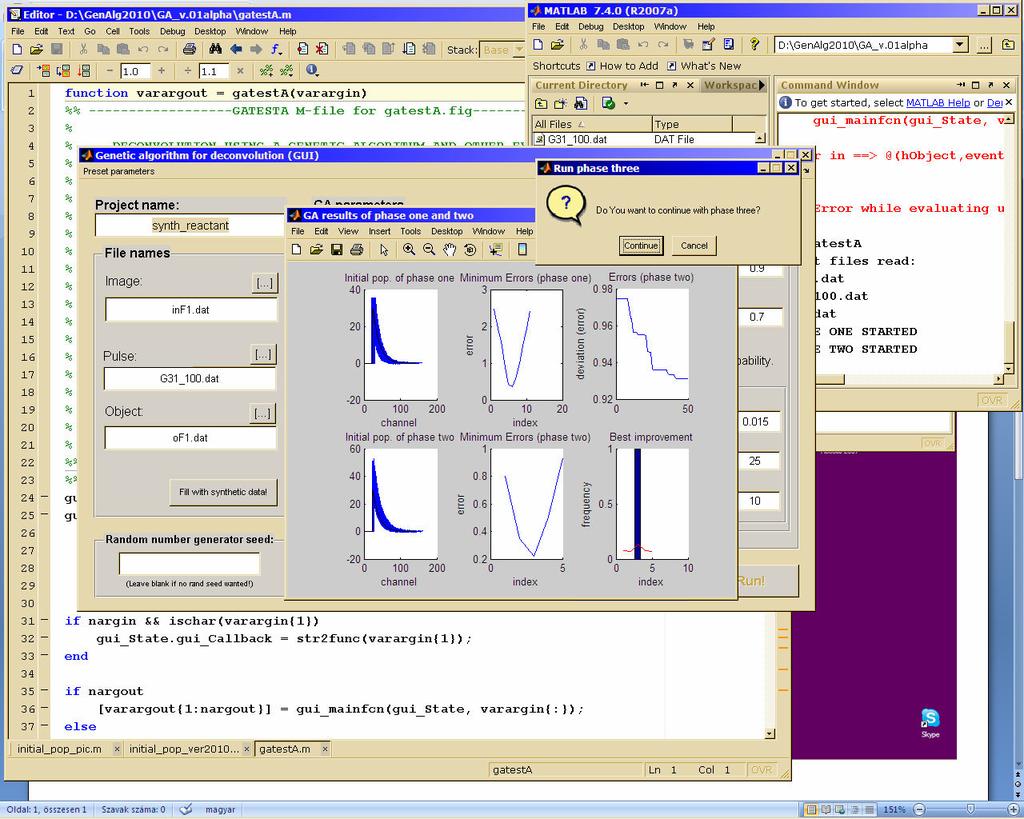Open the Debug menu in the Editor
The height and width of the screenshot is (819, 1024).
(x=172, y=31)
